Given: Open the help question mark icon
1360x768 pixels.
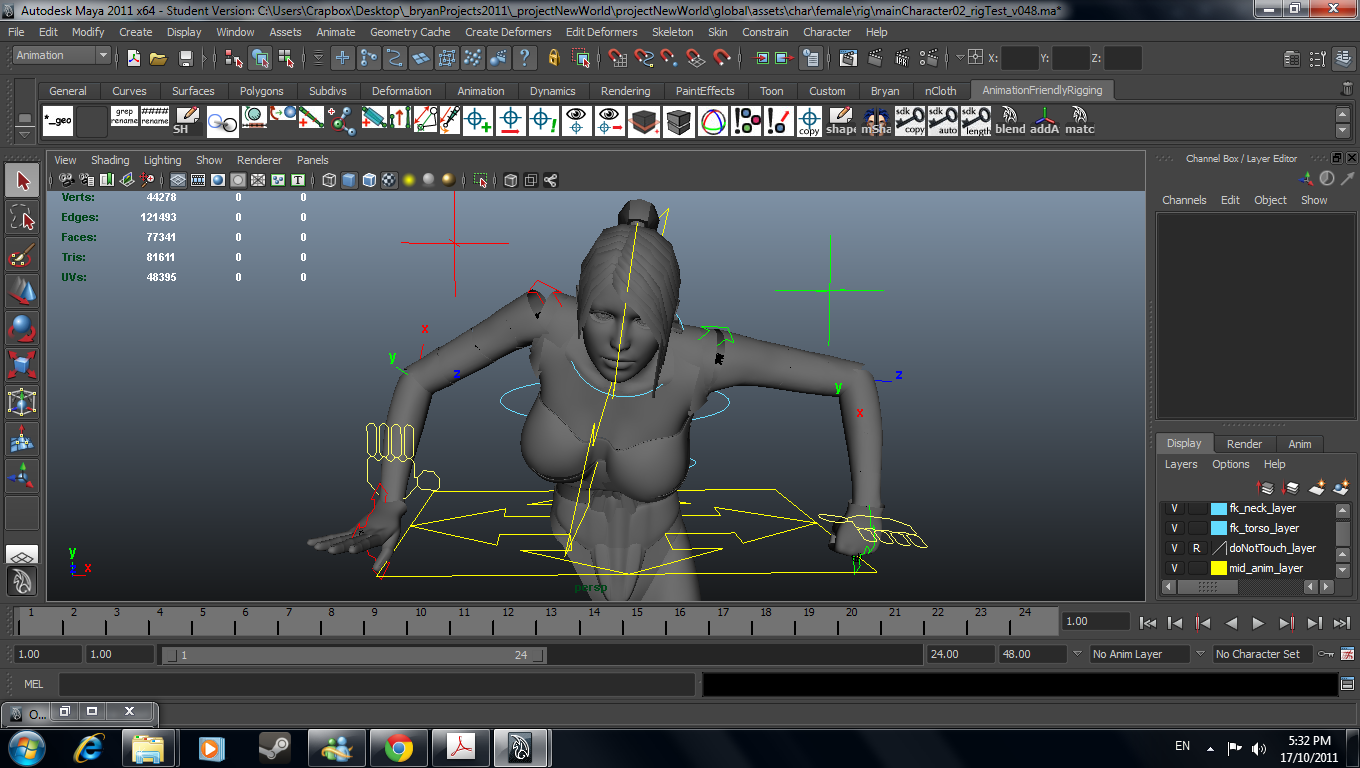Looking at the screenshot, I should click(523, 59).
